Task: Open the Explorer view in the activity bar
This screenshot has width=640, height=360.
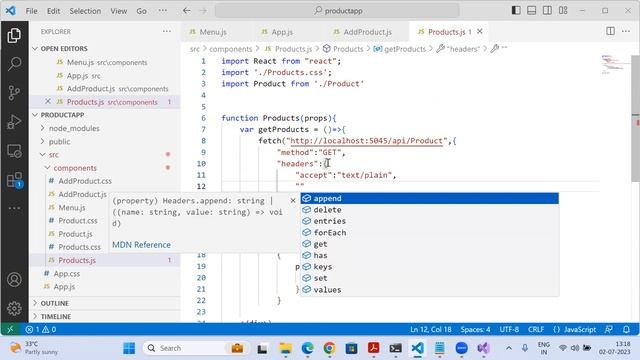Action: tap(14, 36)
